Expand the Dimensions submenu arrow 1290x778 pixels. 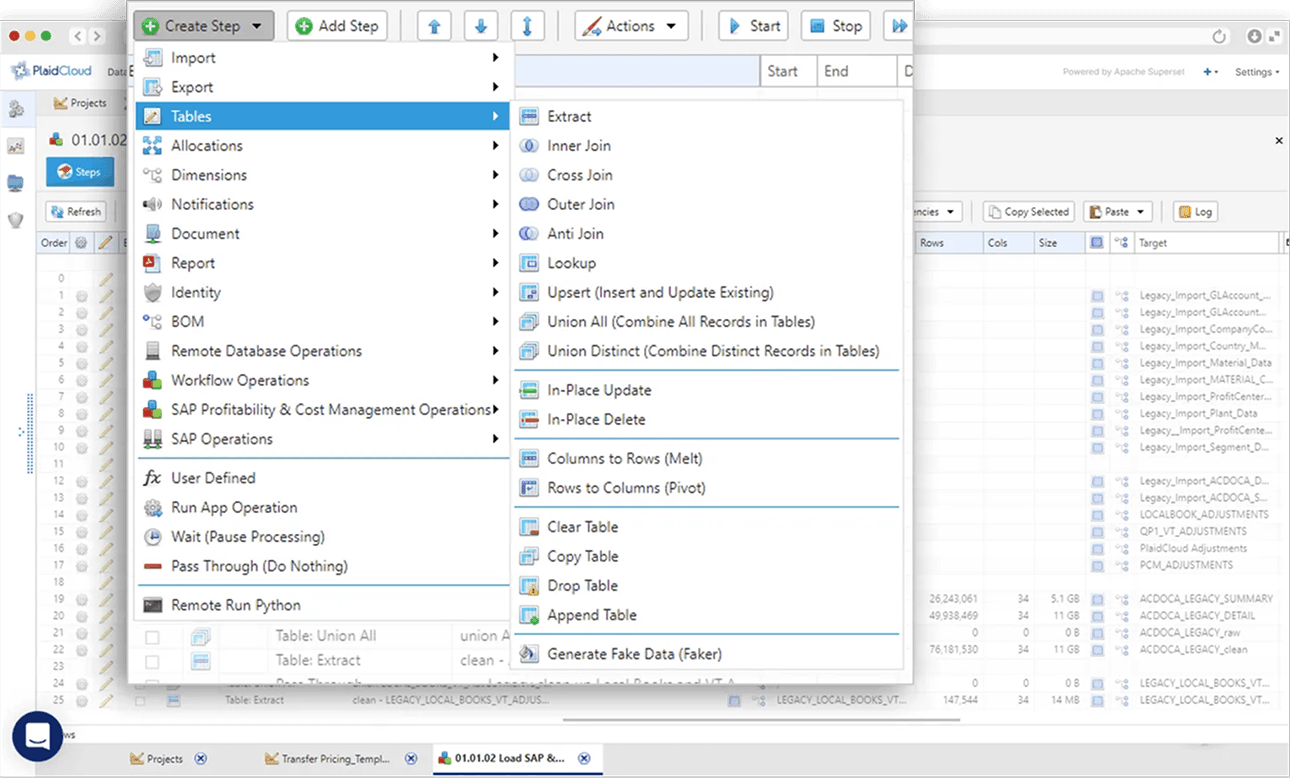(x=495, y=175)
